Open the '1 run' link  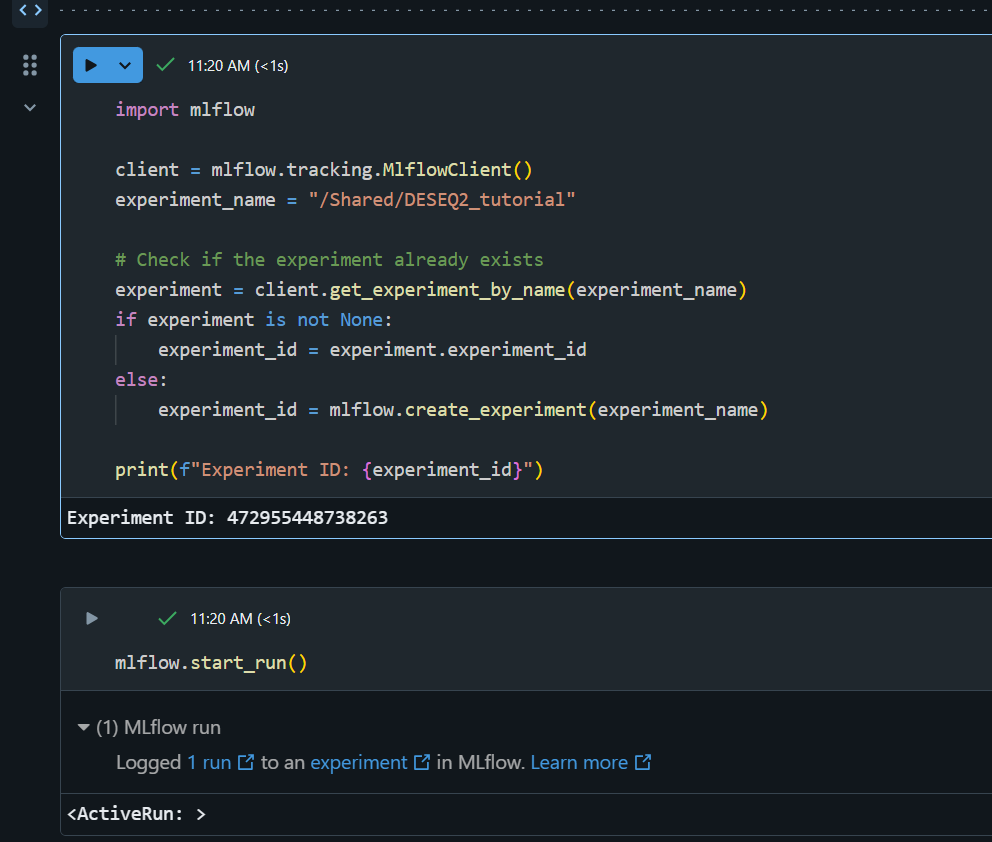tap(209, 762)
